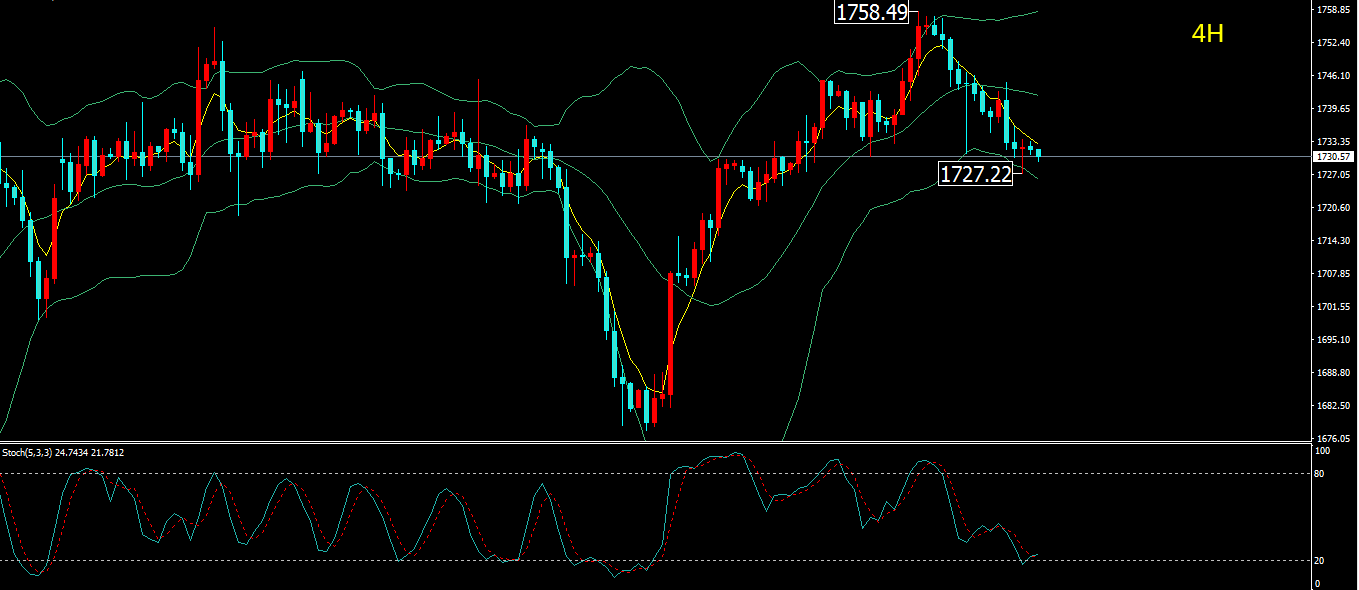
Task: Select the yellow 4H timeframe label
Action: point(1208,34)
